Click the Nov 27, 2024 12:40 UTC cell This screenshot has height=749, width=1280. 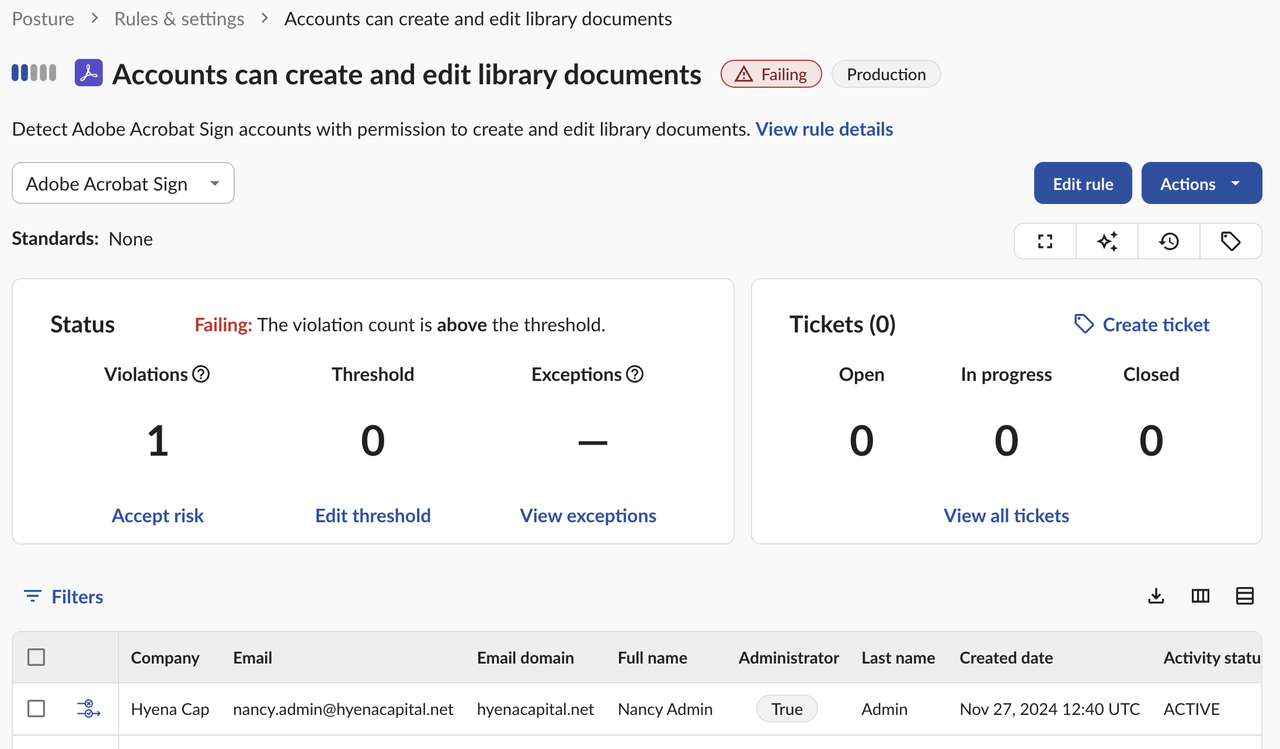[x=1050, y=709]
